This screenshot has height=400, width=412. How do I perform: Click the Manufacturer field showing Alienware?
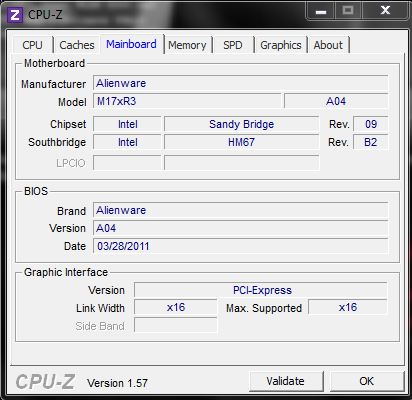coord(240,83)
